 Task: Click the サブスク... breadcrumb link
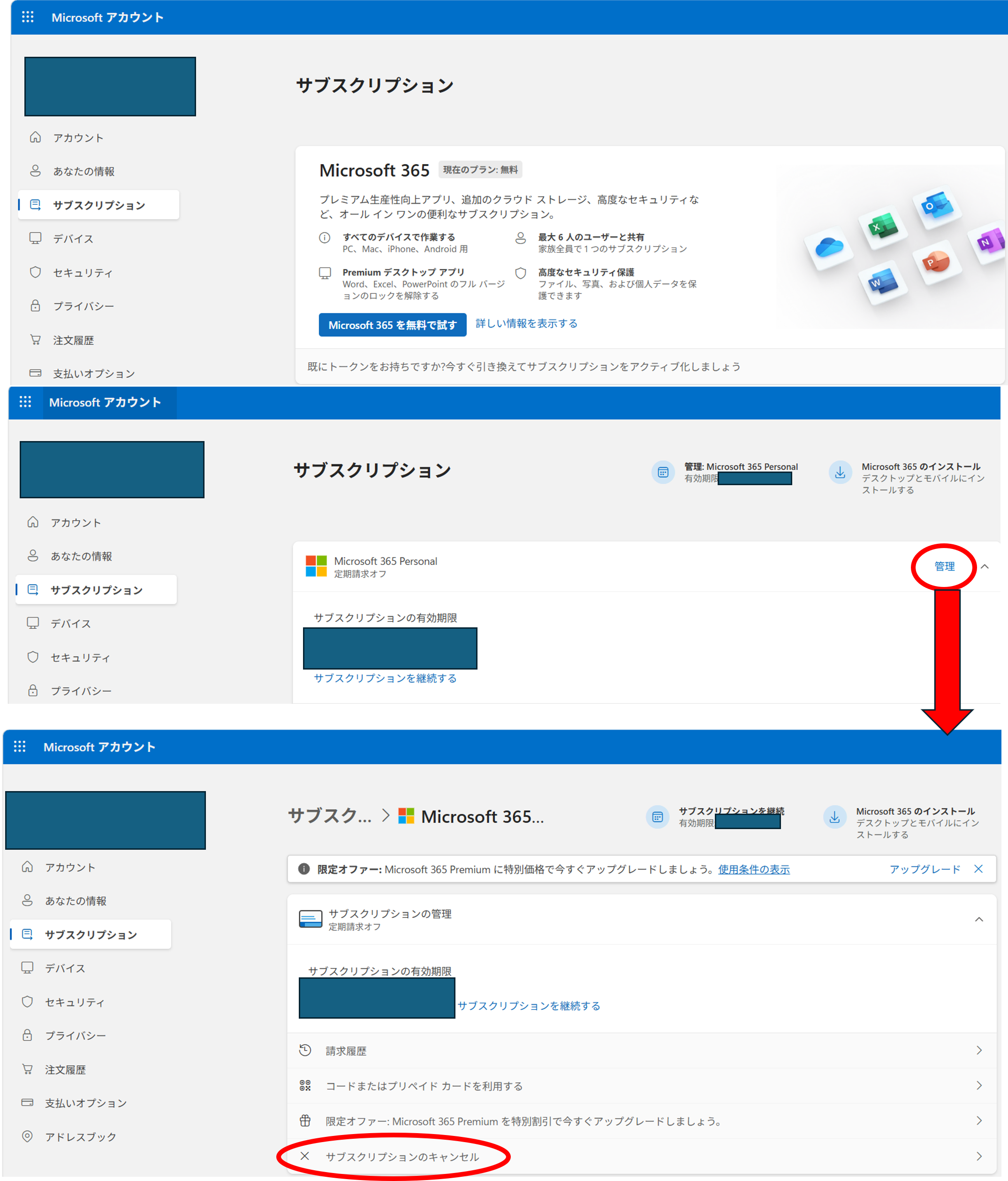(x=330, y=815)
